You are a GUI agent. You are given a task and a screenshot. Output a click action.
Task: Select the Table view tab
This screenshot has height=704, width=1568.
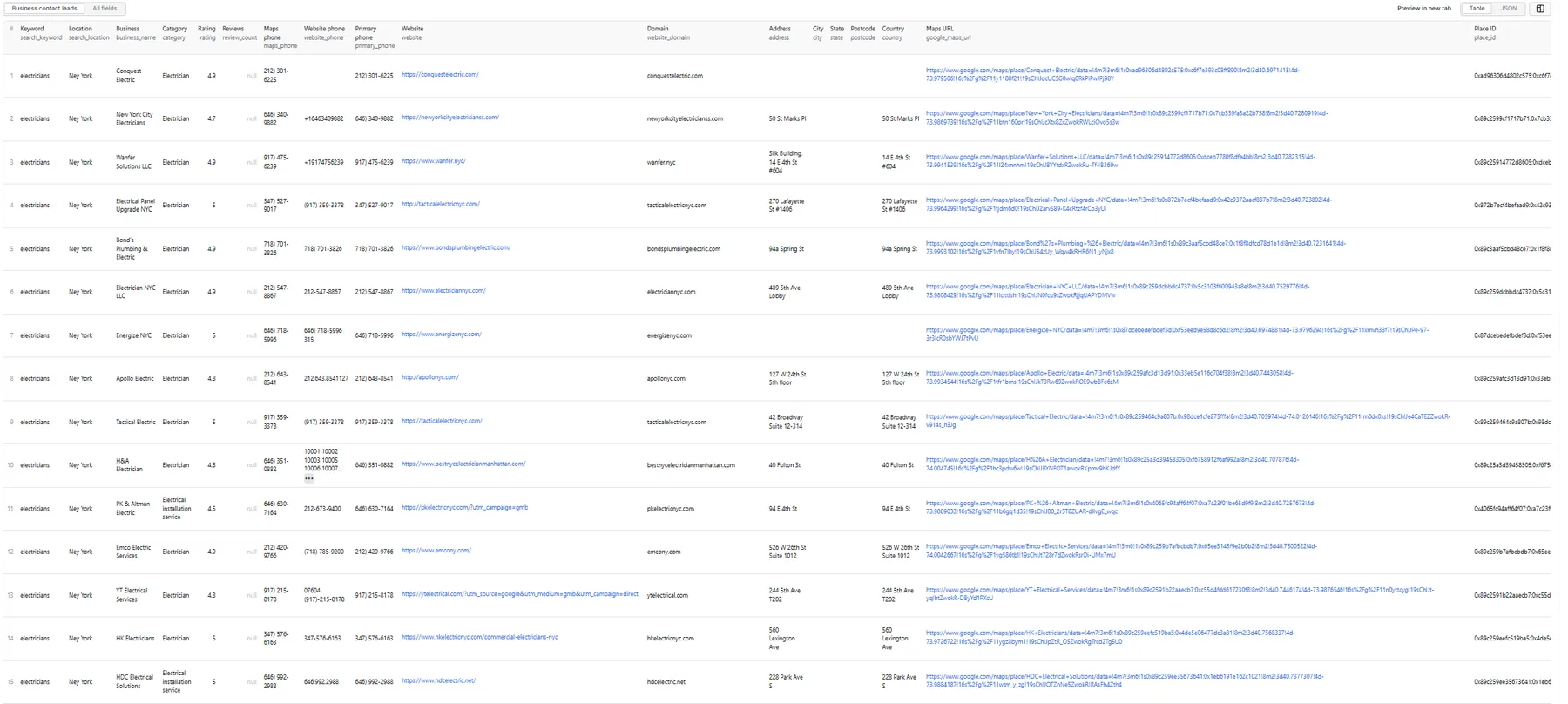(1477, 9)
